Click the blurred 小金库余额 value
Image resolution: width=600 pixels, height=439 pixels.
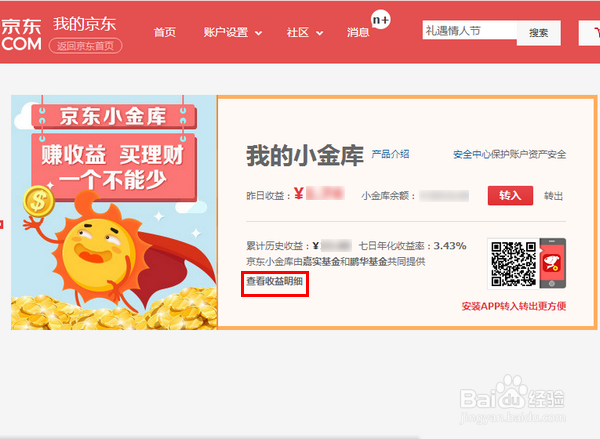(444, 196)
